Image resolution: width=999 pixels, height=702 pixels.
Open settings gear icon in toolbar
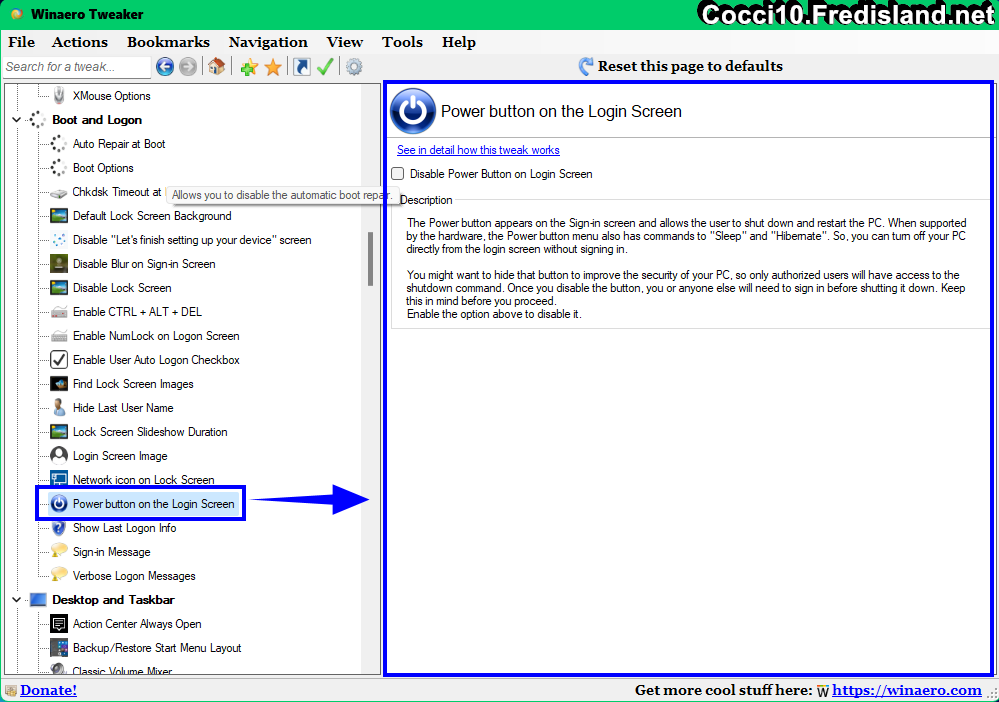click(x=354, y=66)
